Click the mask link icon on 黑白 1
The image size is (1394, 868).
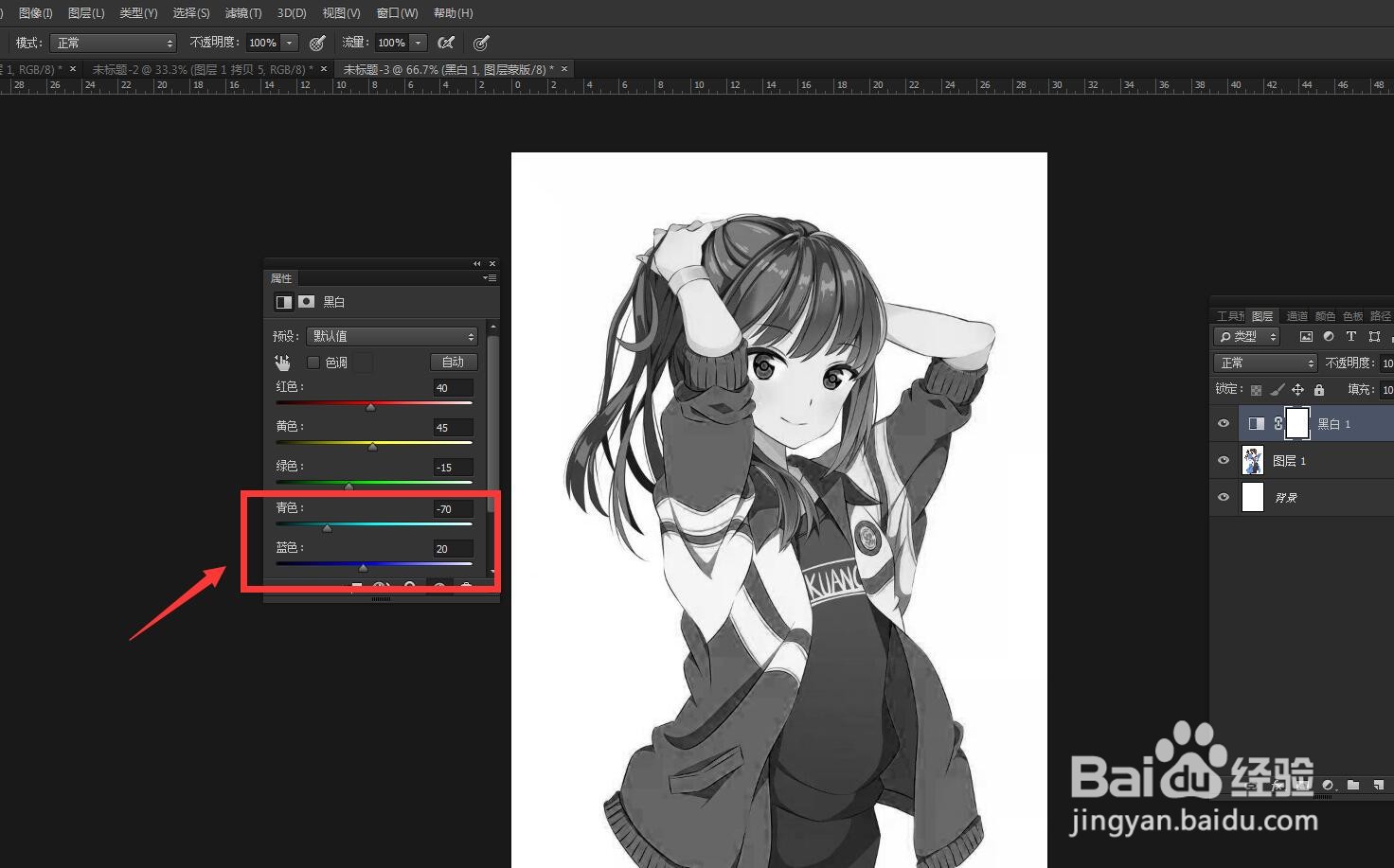pyautogui.click(x=1278, y=424)
